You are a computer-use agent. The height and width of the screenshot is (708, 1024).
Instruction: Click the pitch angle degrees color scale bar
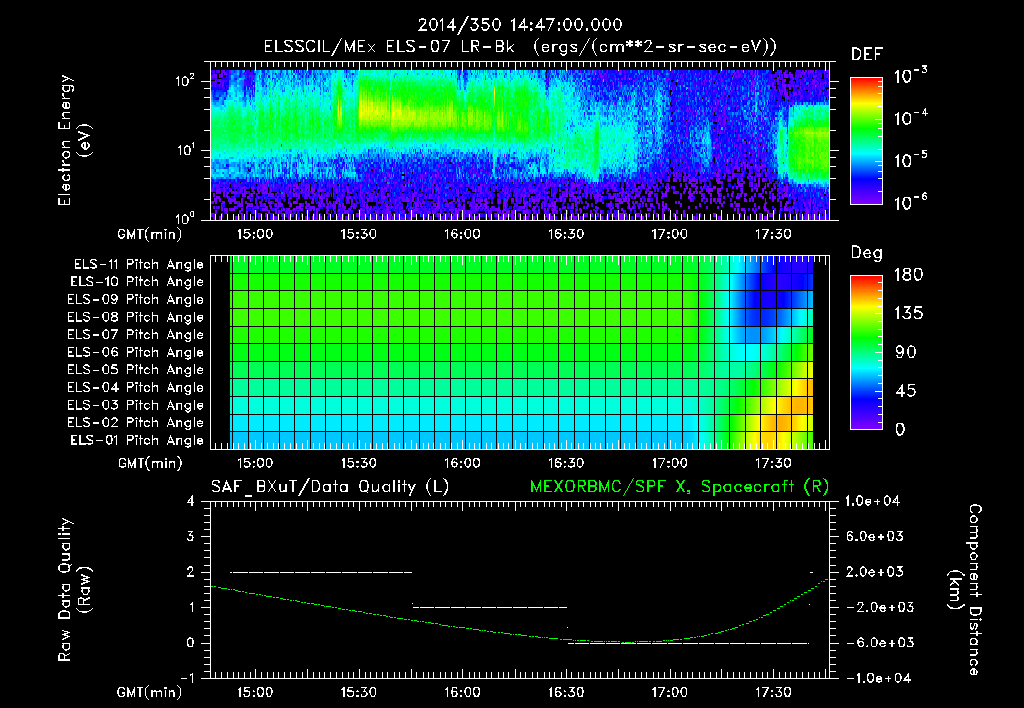point(867,353)
